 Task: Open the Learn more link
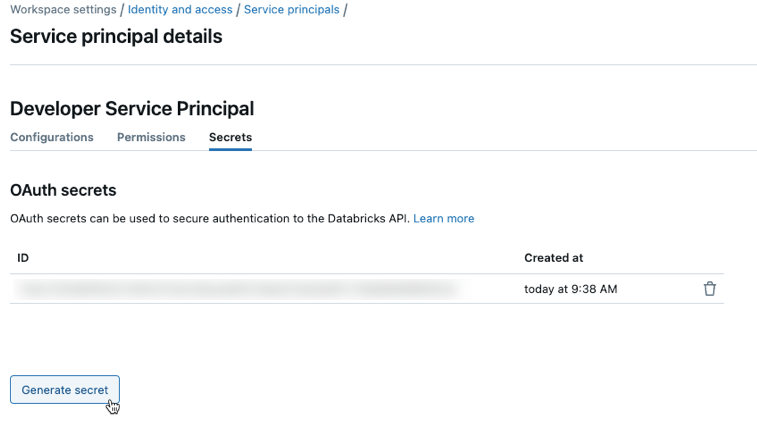pos(444,218)
